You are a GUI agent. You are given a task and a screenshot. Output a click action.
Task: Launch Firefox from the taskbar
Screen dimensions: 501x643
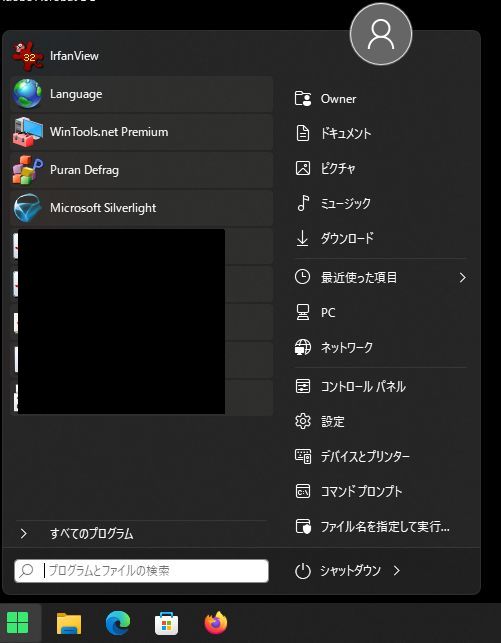click(x=216, y=623)
